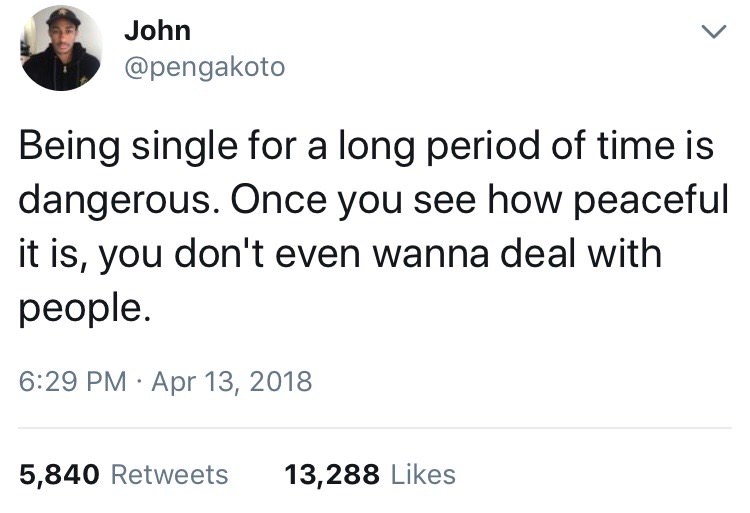Select the Apr 13, 2018 date
The width and height of the screenshot is (750, 513).
(x=233, y=381)
